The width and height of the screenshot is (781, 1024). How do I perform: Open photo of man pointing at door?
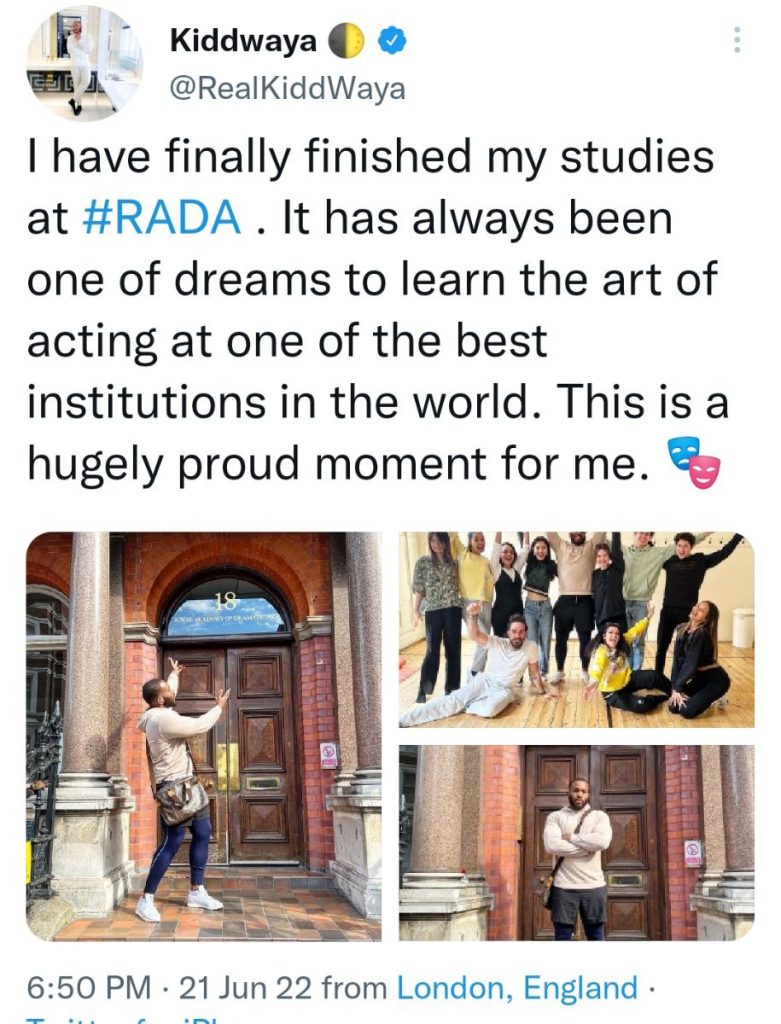click(x=204, y=737)
